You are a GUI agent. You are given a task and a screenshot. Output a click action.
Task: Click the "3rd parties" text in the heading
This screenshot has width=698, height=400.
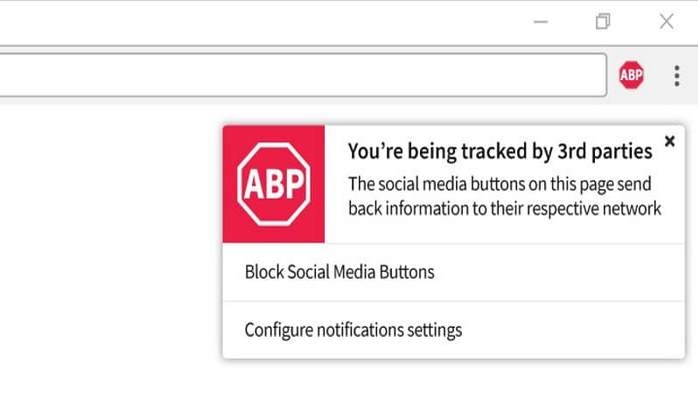click(607, 151)
